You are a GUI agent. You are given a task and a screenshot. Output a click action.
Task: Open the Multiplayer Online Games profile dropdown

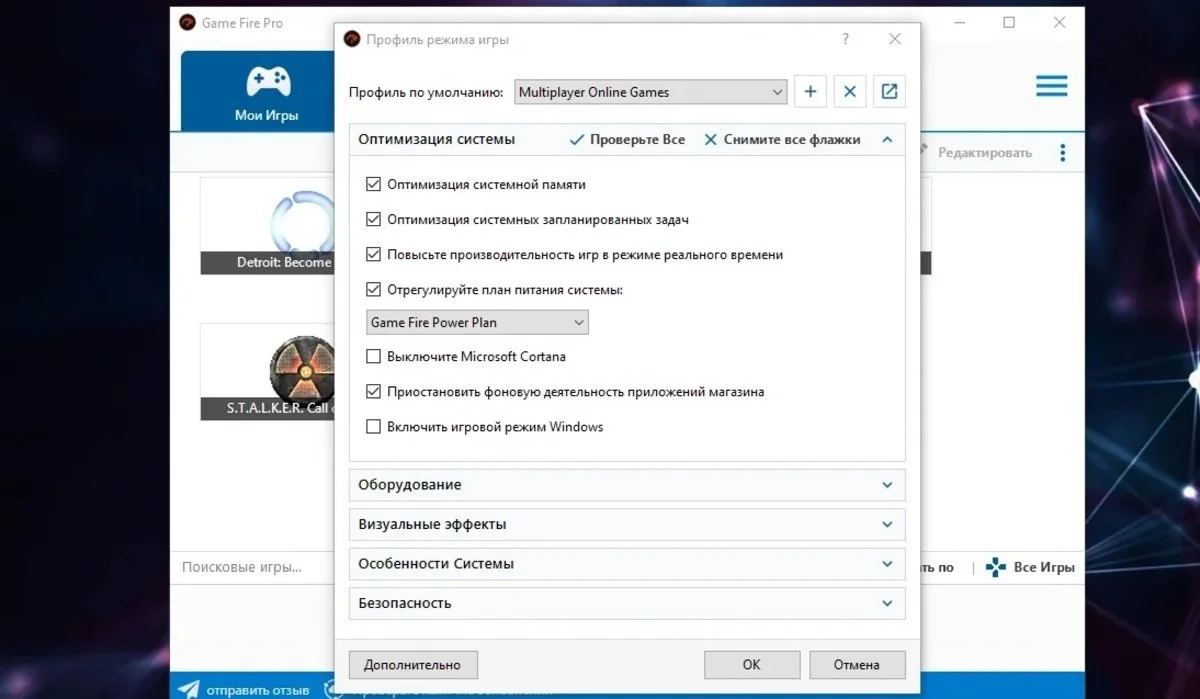point(651,92)
